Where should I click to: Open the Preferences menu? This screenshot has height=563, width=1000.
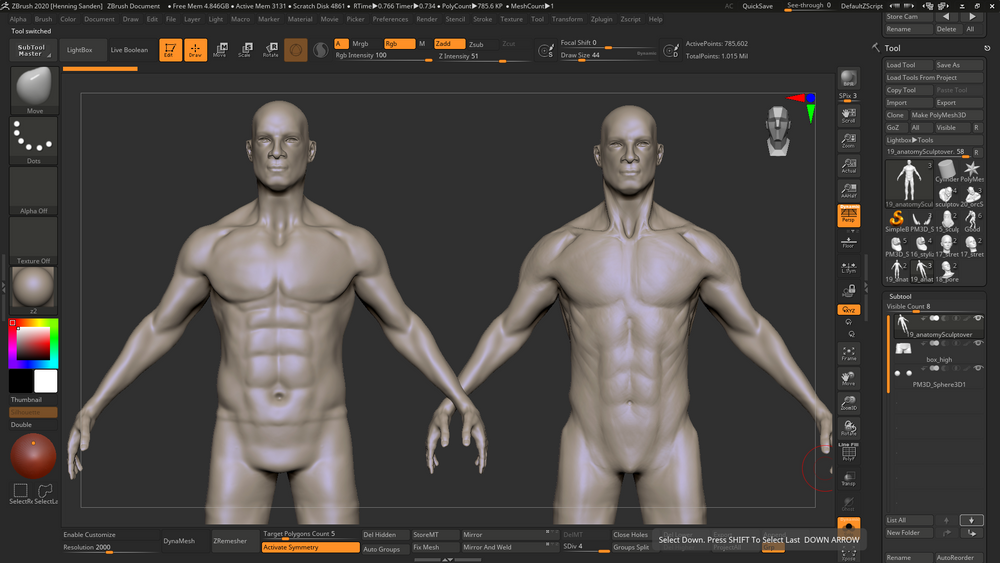click(x=390, y=19)
